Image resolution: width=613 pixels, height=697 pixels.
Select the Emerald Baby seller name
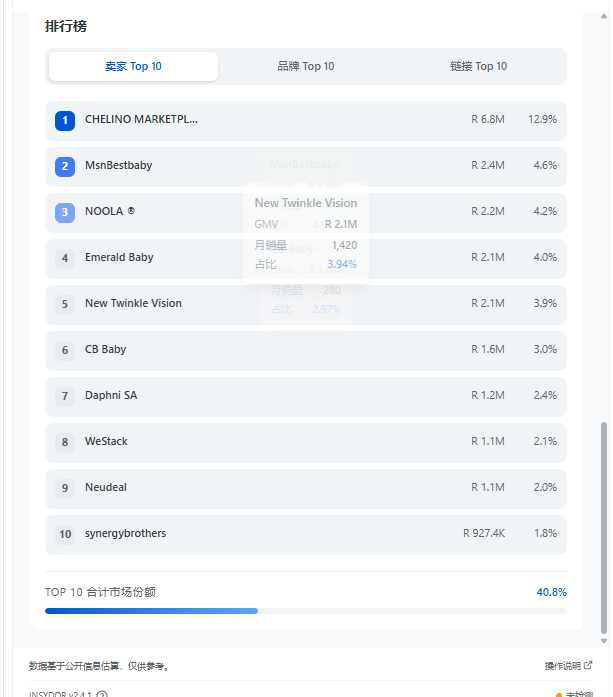(x=119, y=257)
